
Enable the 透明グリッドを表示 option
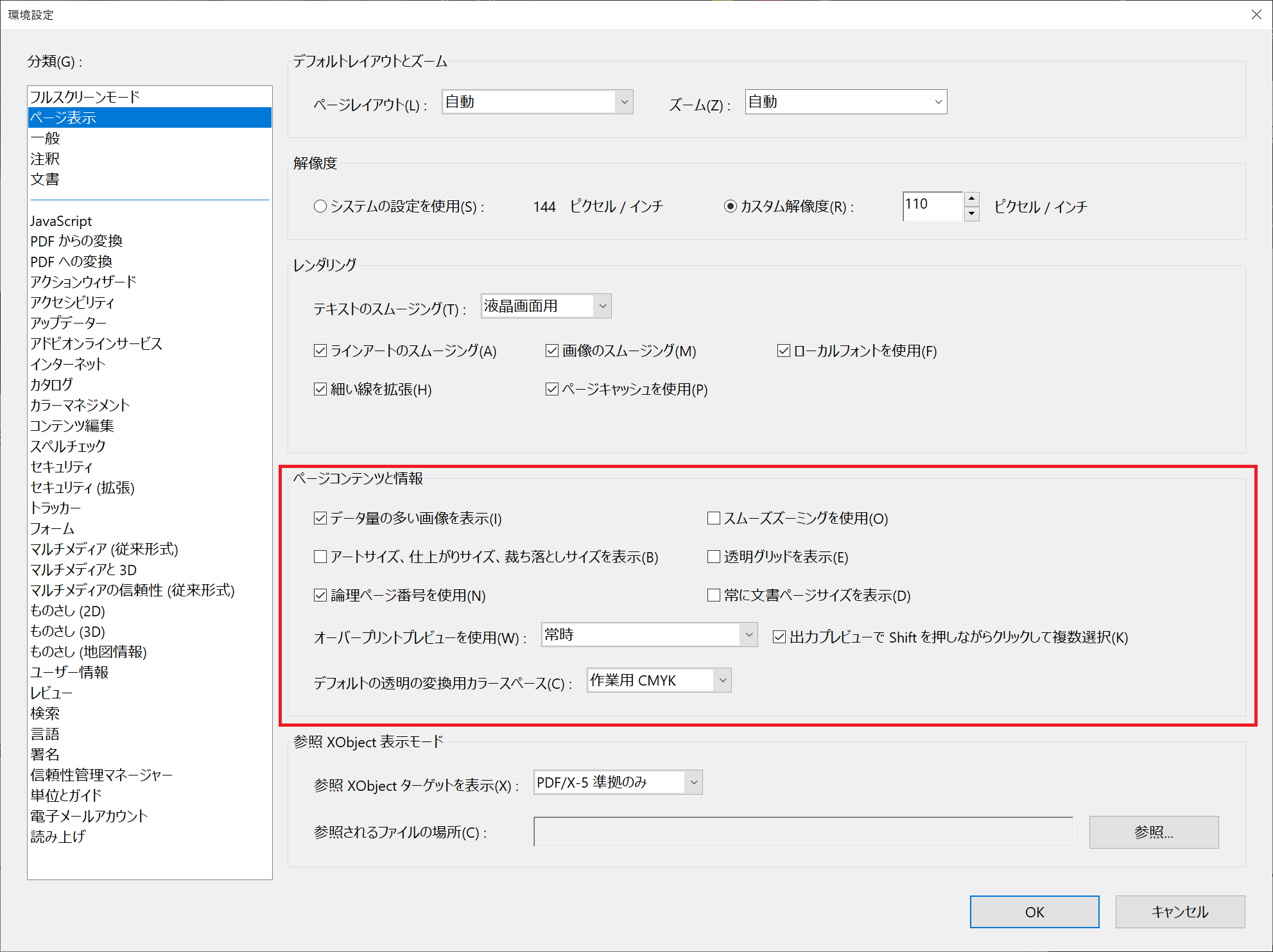pyautogui.click(x=713, y=557)
